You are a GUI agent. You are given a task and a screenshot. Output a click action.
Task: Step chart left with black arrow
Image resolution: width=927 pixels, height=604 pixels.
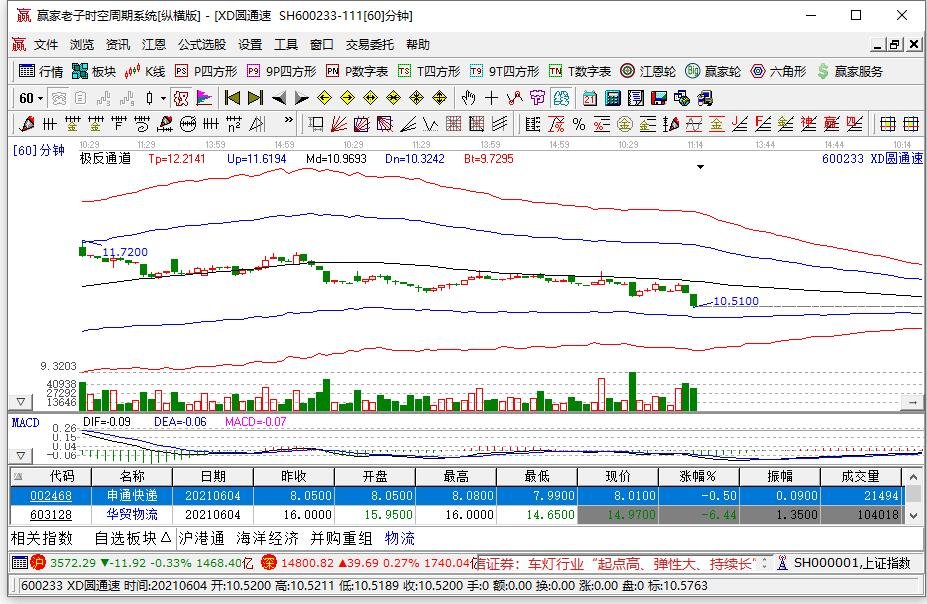(278, 98)
